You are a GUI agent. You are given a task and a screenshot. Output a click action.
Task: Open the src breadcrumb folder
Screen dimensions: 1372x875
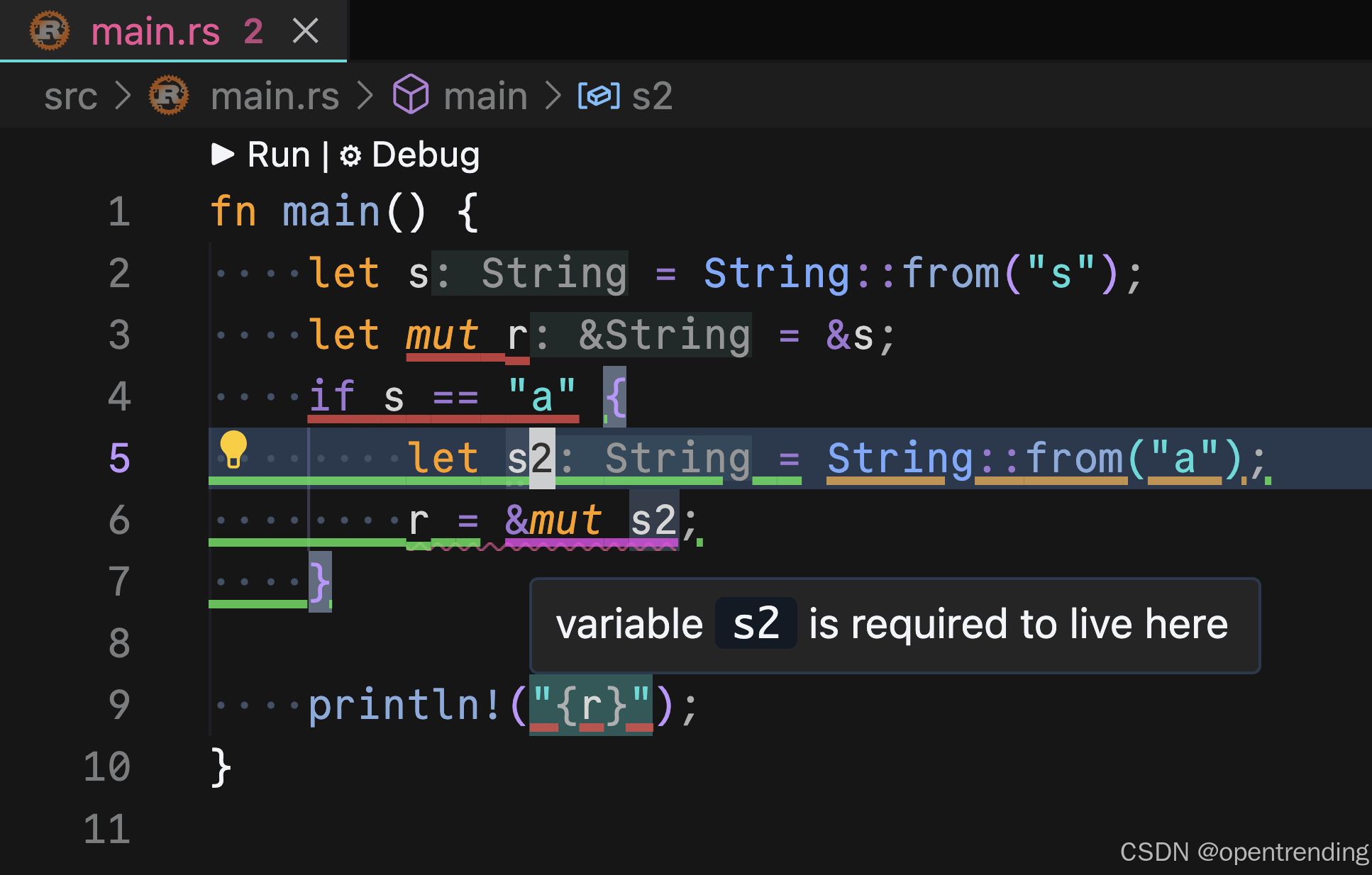pyautogui.click(x=70, y=96)
